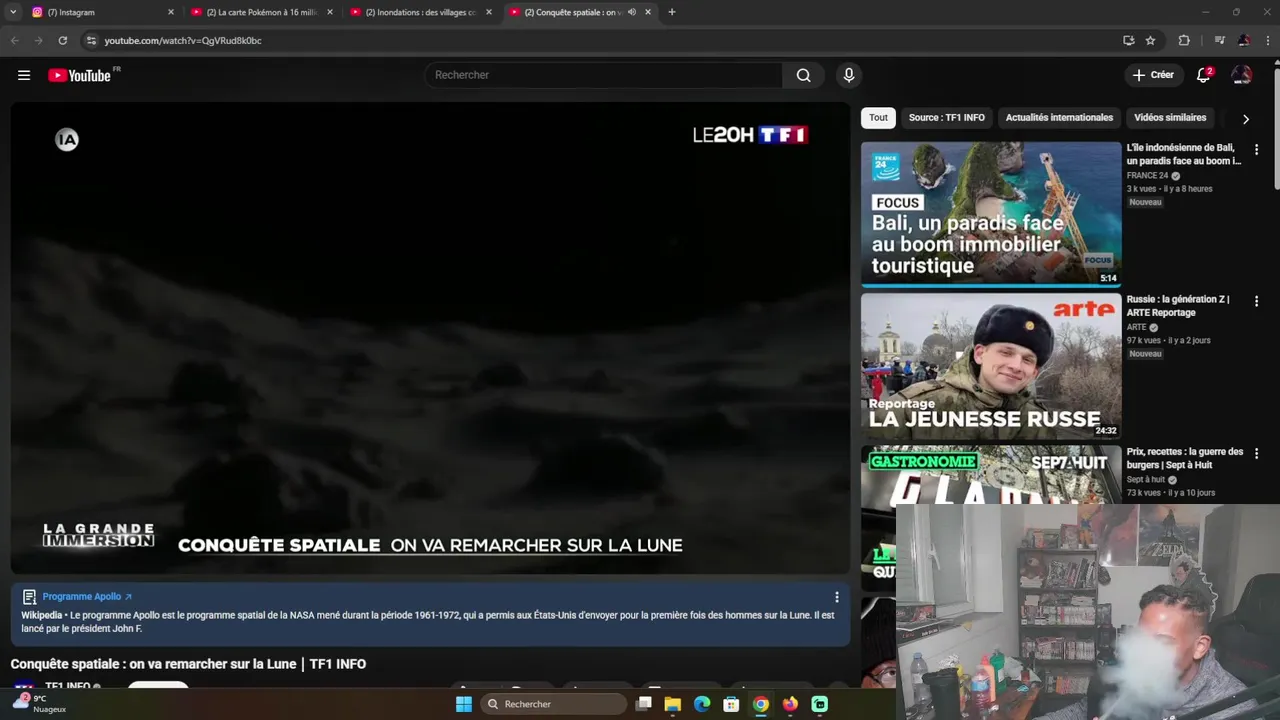Image resolution: width=1280 pixels, height=720 pixels.
Task: Show more filter chips with the arrow
Action: (x=1245, y=119)
